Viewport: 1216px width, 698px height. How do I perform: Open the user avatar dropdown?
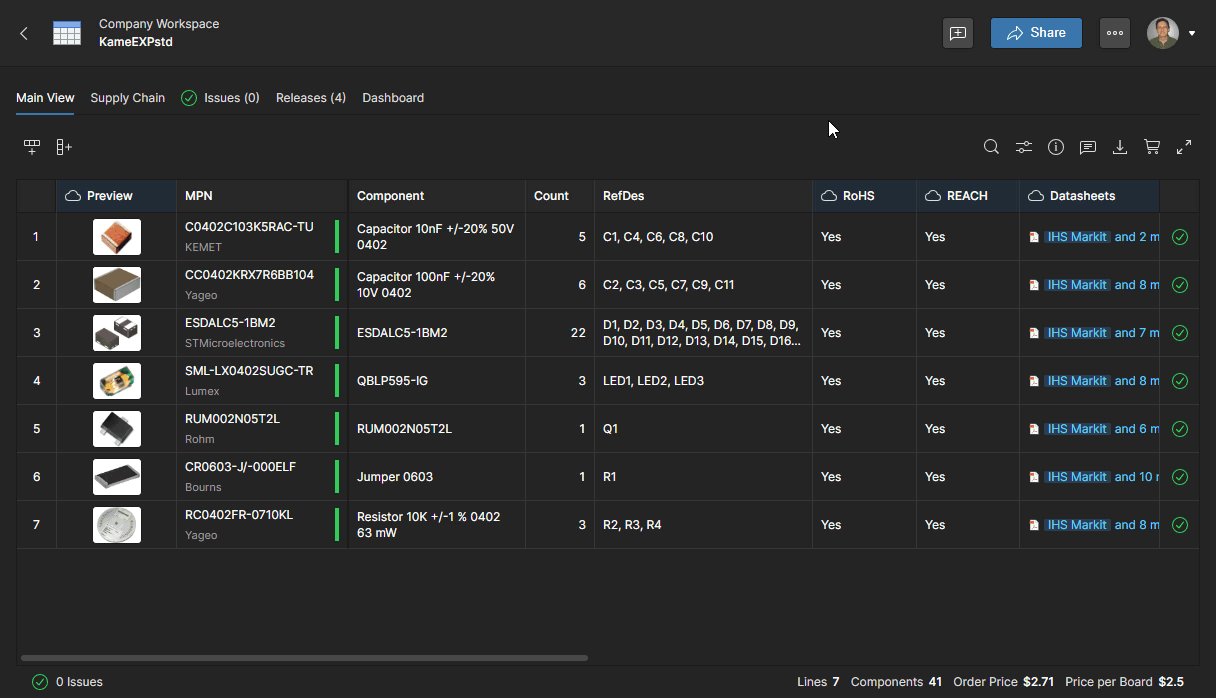tap(1171, 33)
